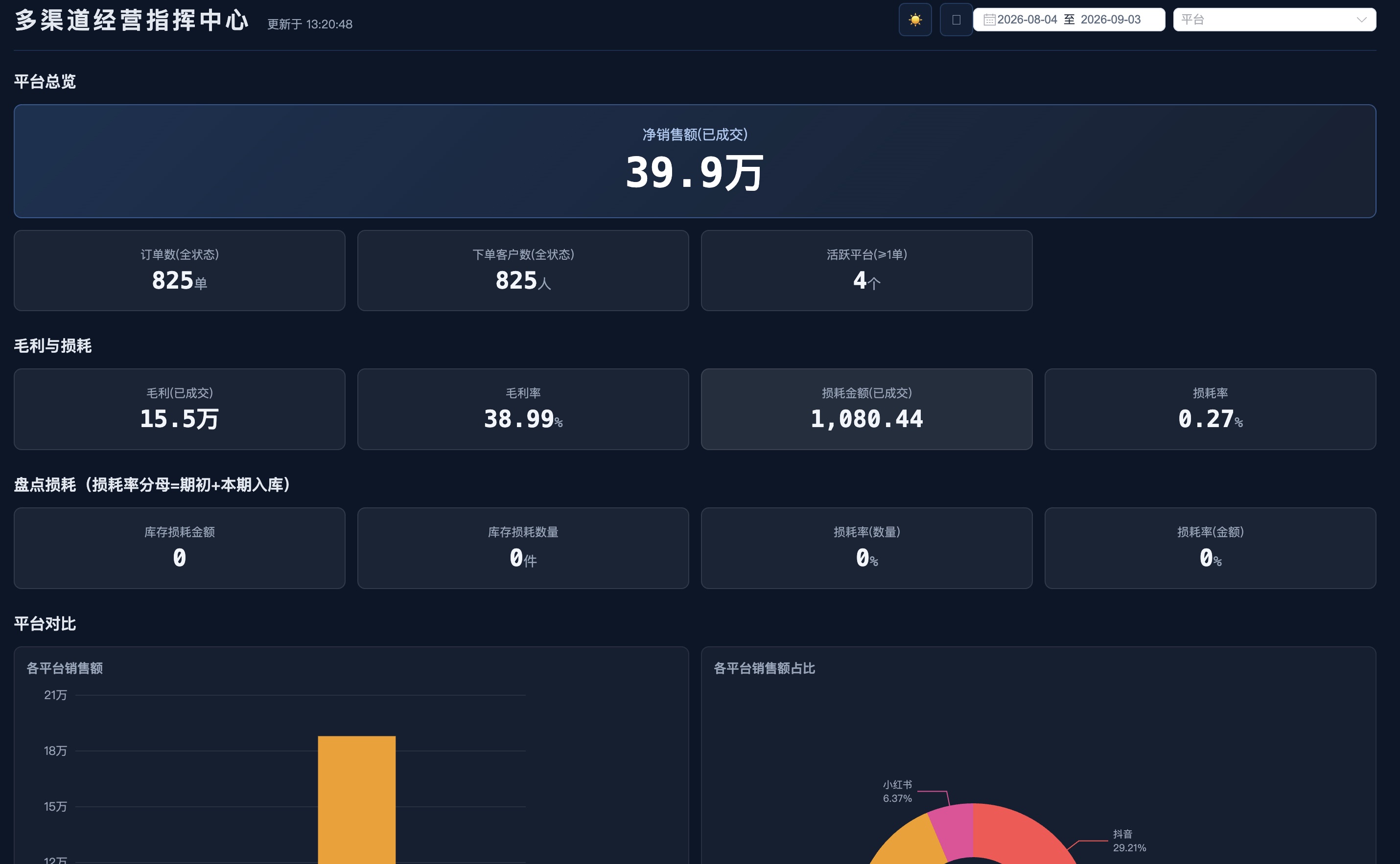This screenshot has width=1400, height=864.
Task: Click the 825人 customer count value
Action: pyautogui.click(x=523, y=280)
